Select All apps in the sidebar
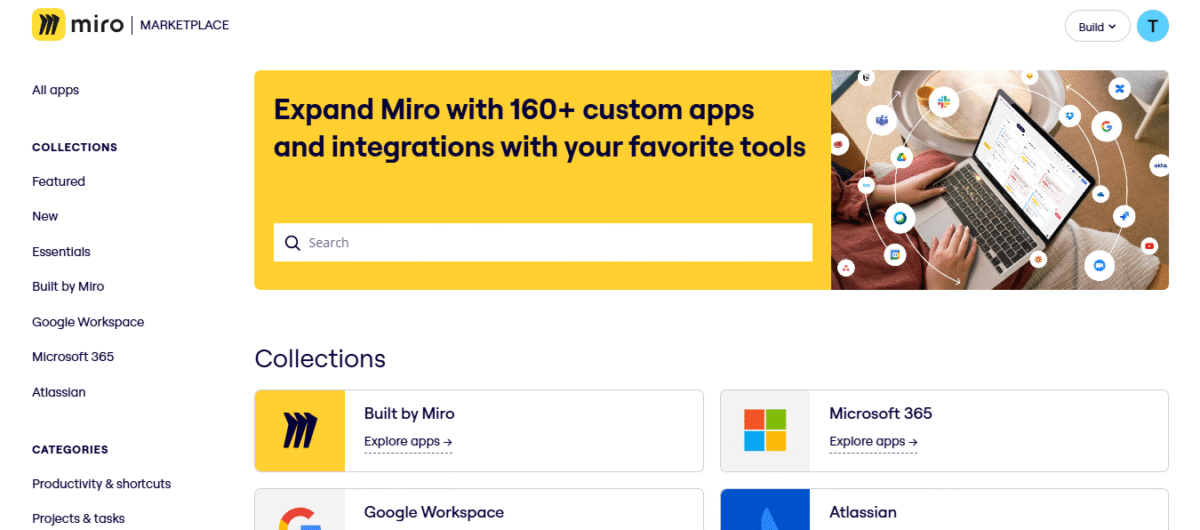The width and height of the screenshot is (1200, 530). tap(55, 90)
